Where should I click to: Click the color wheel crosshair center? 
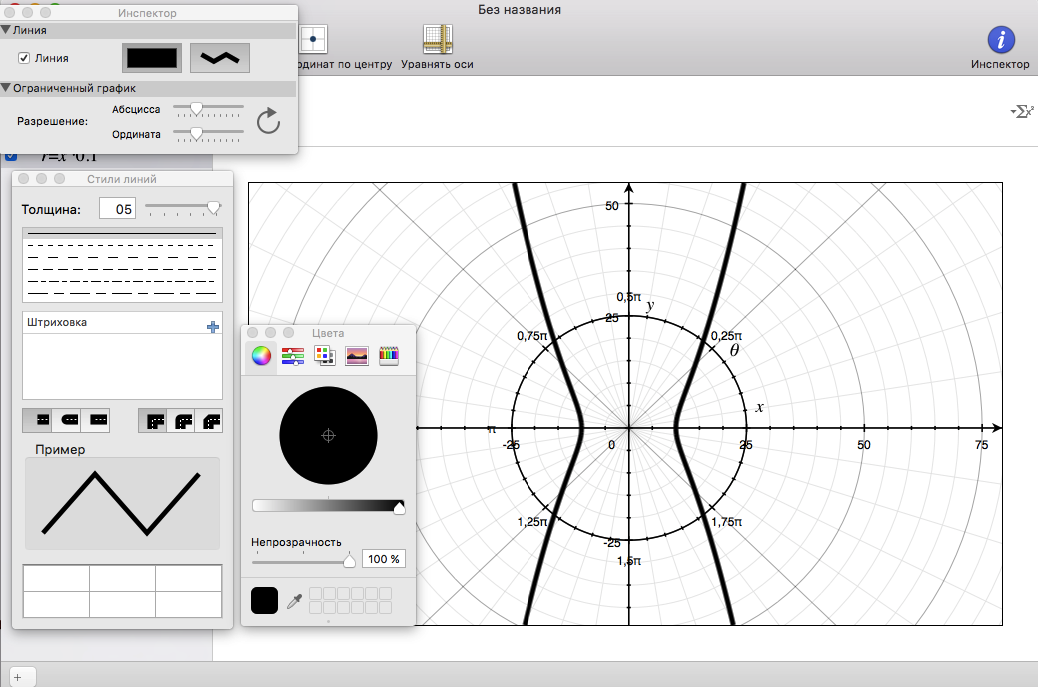[328, 435]
